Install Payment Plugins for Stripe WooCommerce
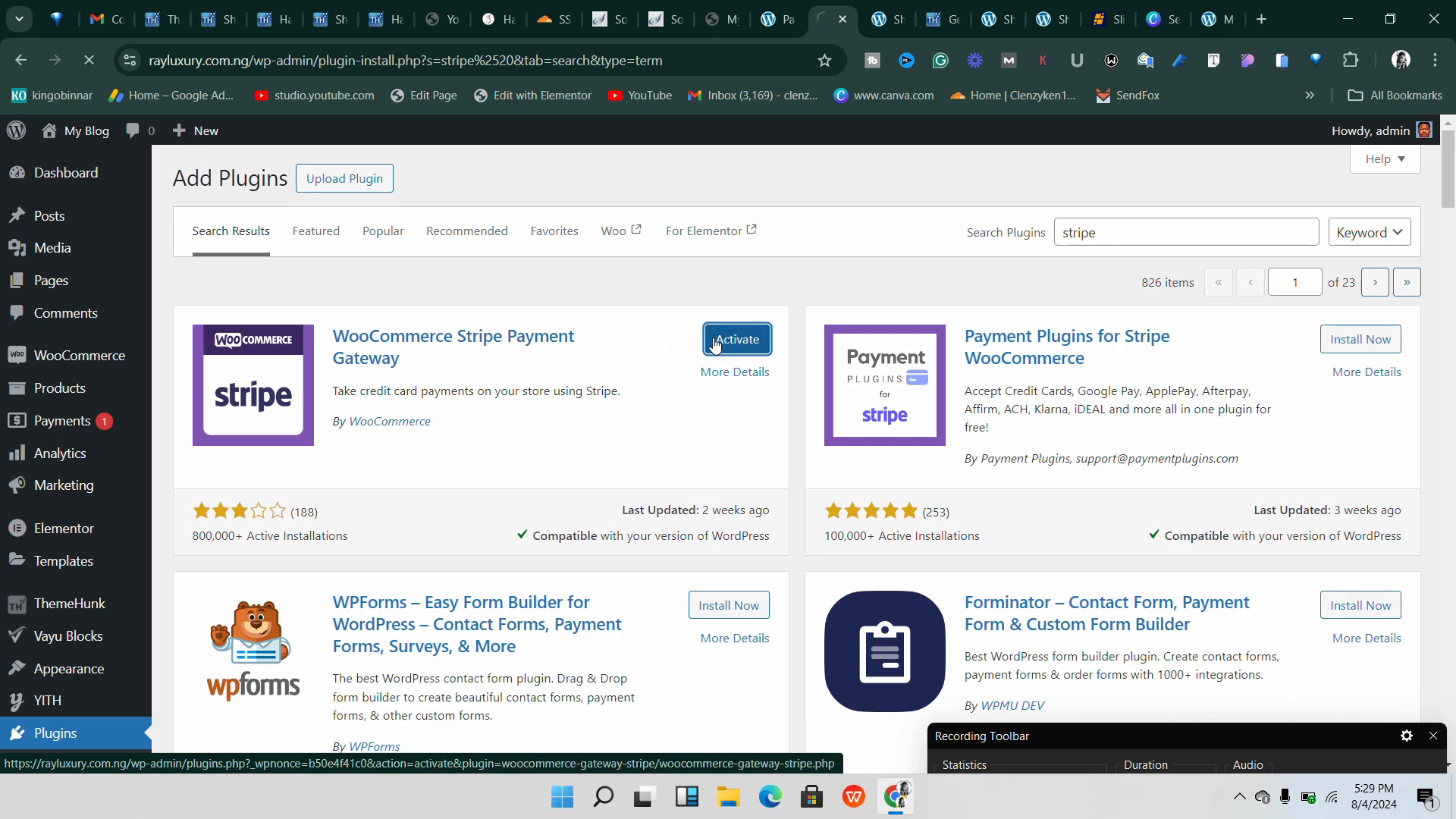This screenshot has width=1456, height=819. coord(1360,339)
